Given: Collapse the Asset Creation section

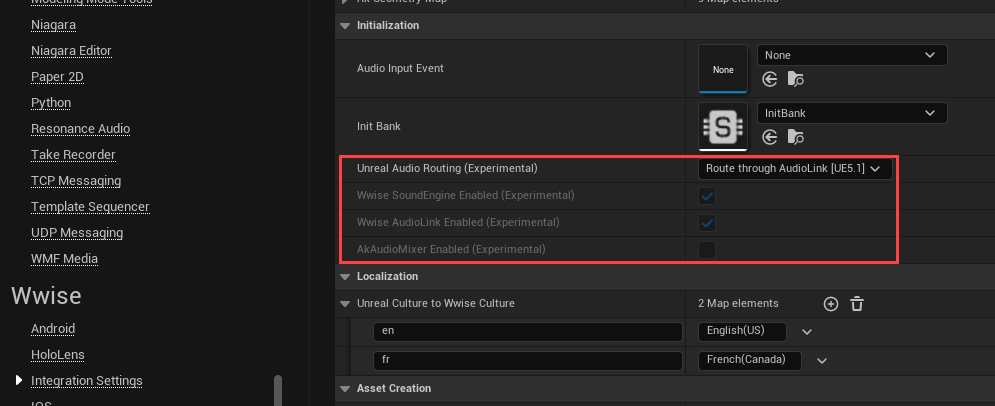Looking at the screenshot, I should click(345, 389).
